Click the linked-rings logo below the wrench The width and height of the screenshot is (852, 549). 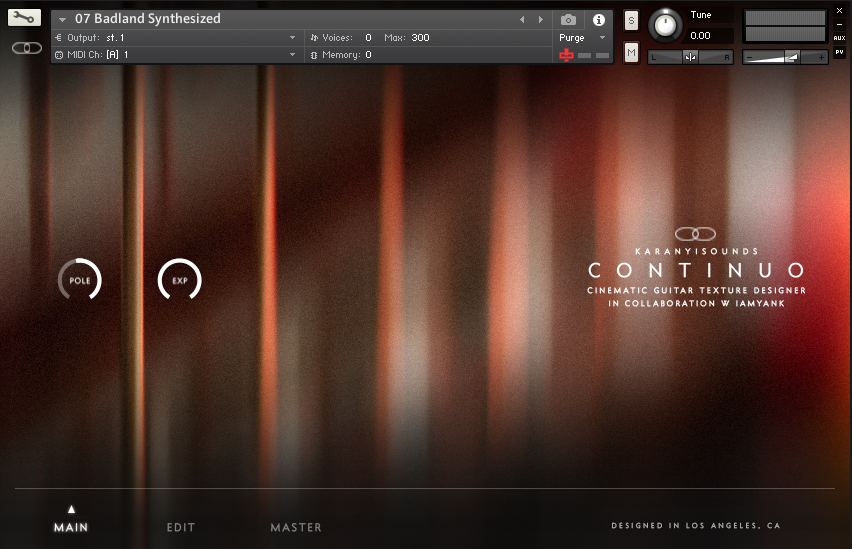click(x=27, y=48)
